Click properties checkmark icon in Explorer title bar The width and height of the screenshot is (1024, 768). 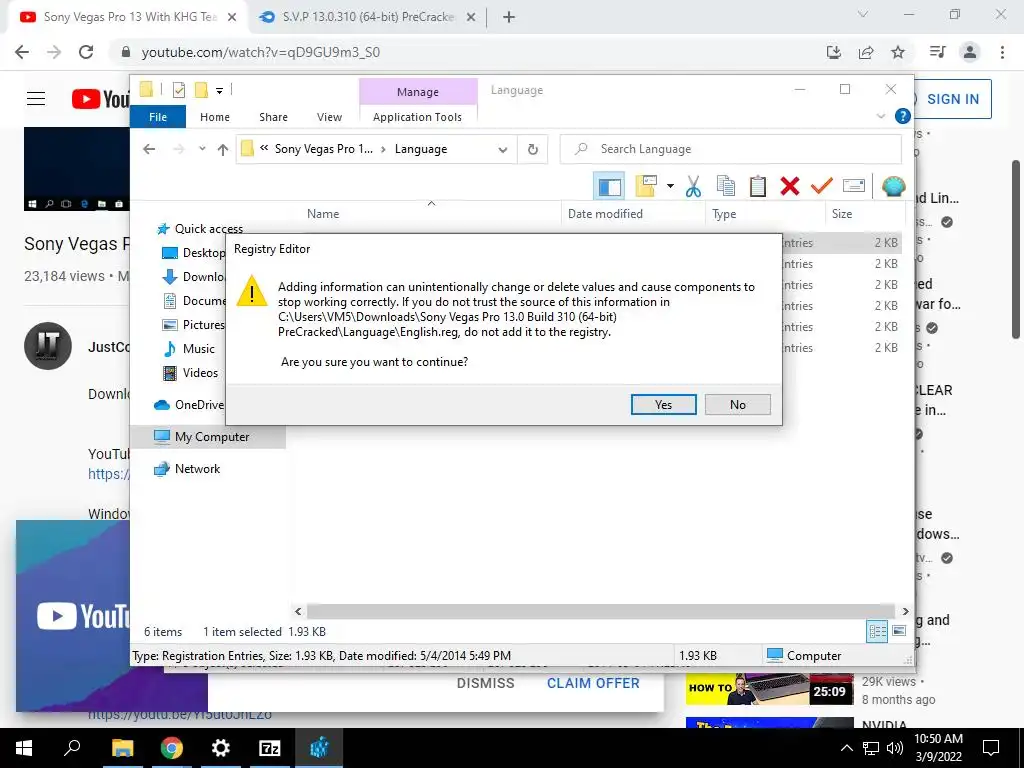(179, 90)
